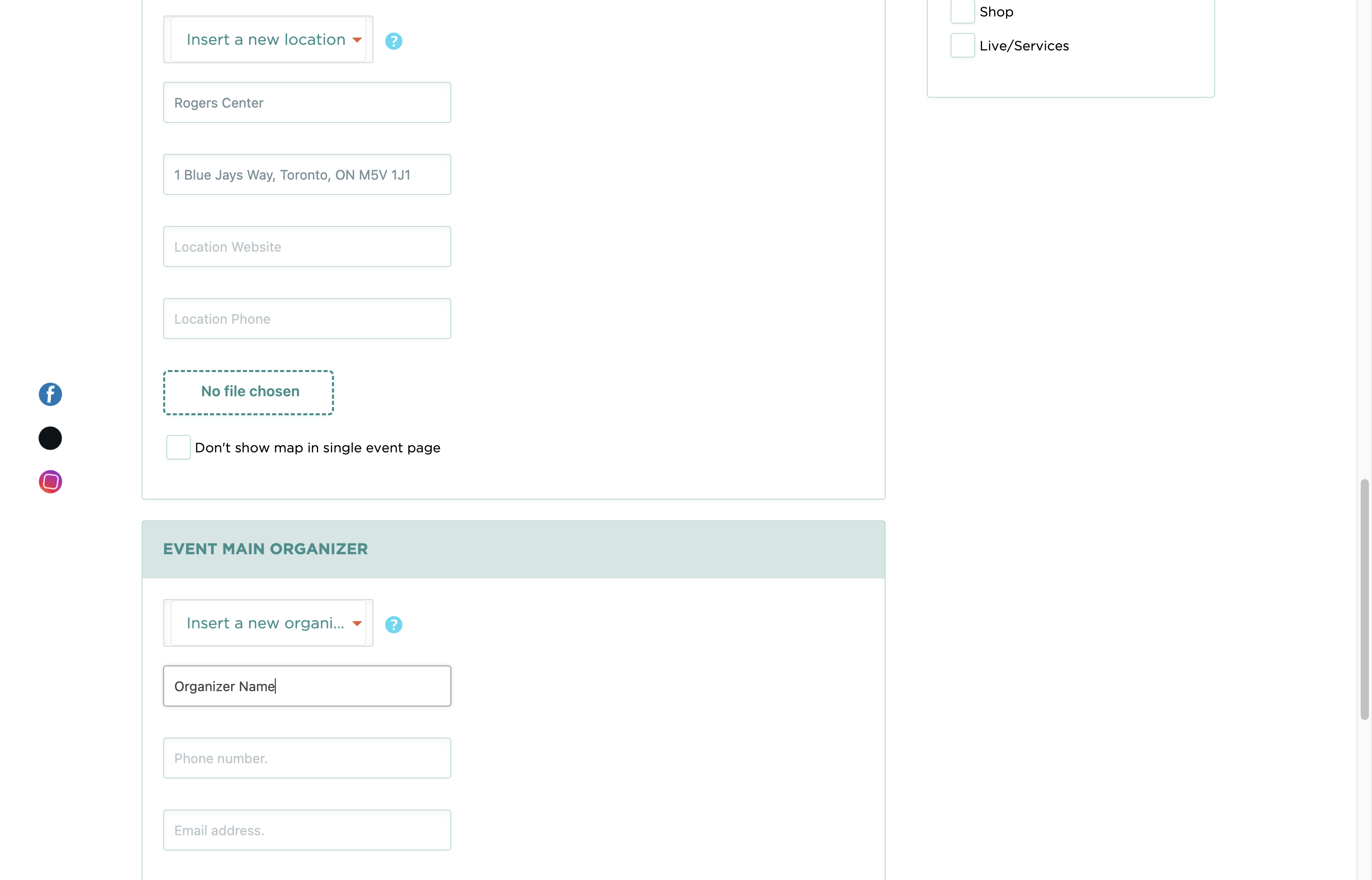Tick the Shop category checkbox
Viewport: 1372px width, 880px height.
[x=963, y=11]
